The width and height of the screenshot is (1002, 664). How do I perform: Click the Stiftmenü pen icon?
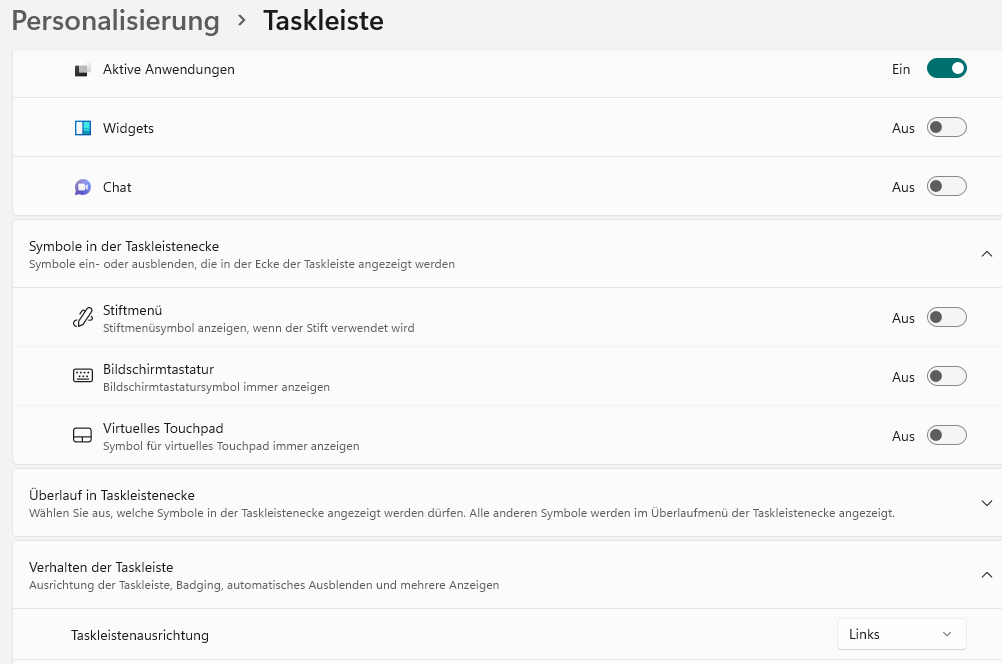click(x=82, y=318)
